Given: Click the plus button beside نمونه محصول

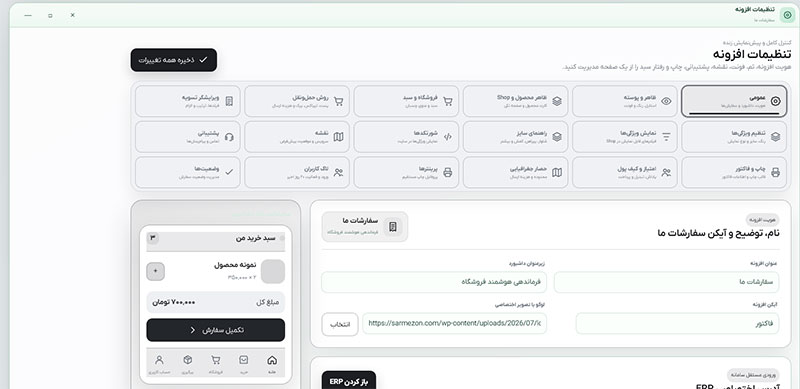Looking at the screenshot, I should tap(156, 272).
